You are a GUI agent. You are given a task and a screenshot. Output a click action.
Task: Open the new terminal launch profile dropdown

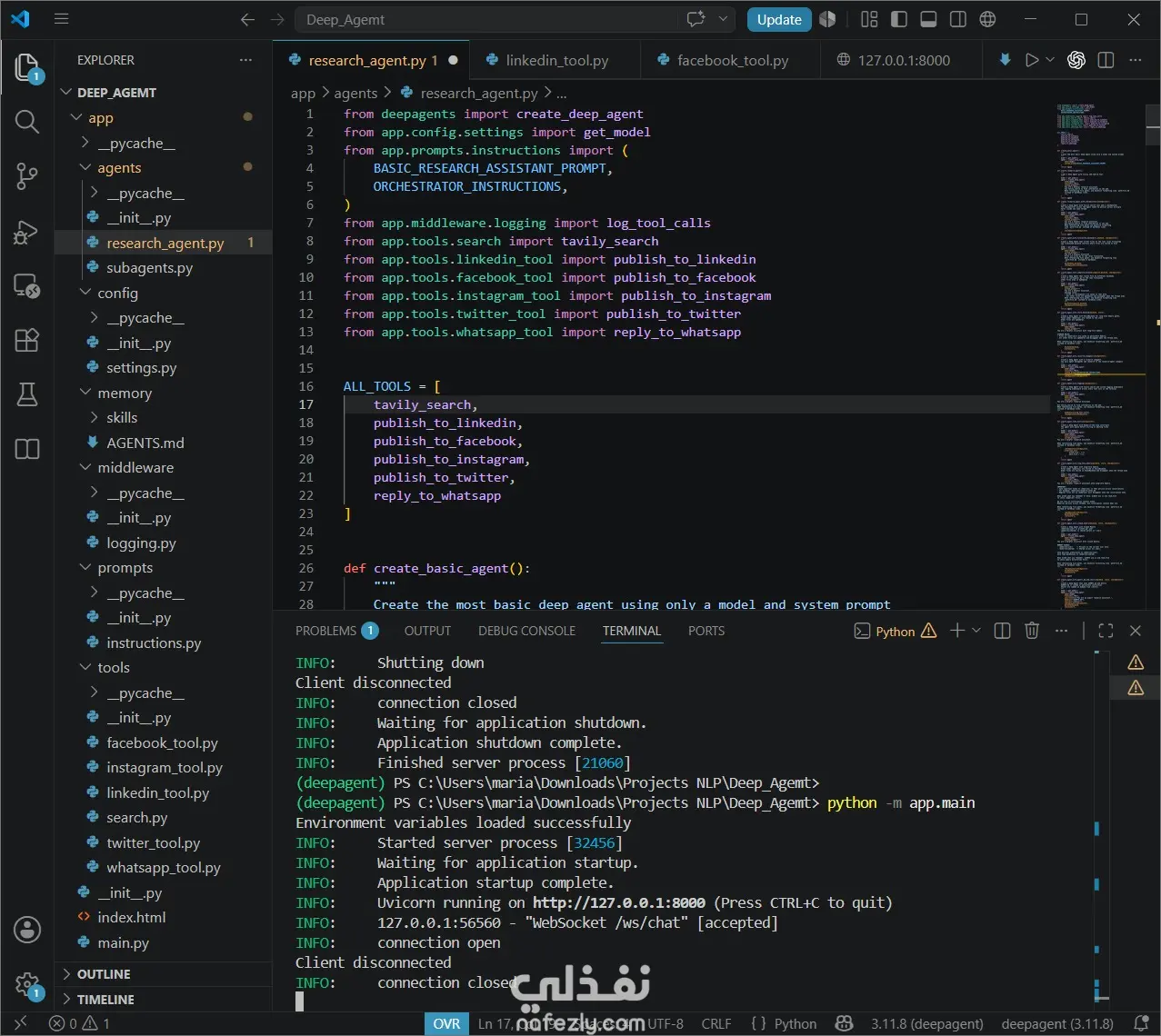(x=976, y=630)
